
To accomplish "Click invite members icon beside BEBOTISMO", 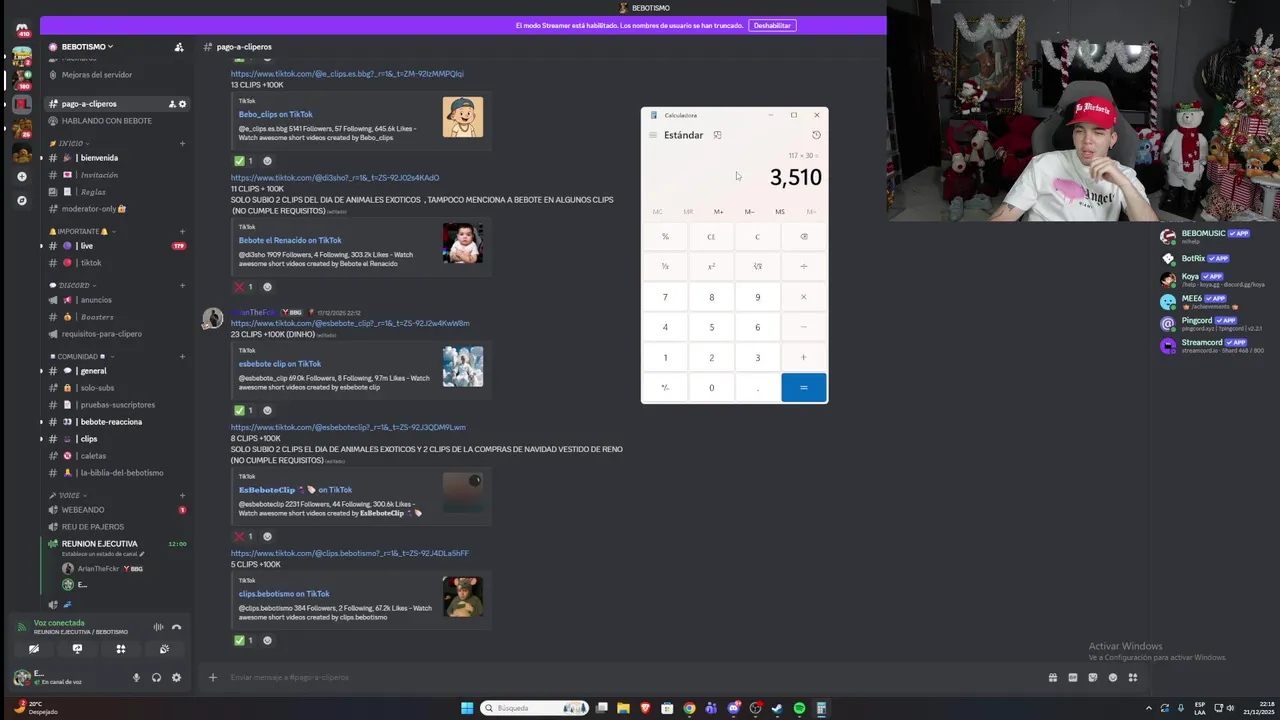I will [179, 47].
